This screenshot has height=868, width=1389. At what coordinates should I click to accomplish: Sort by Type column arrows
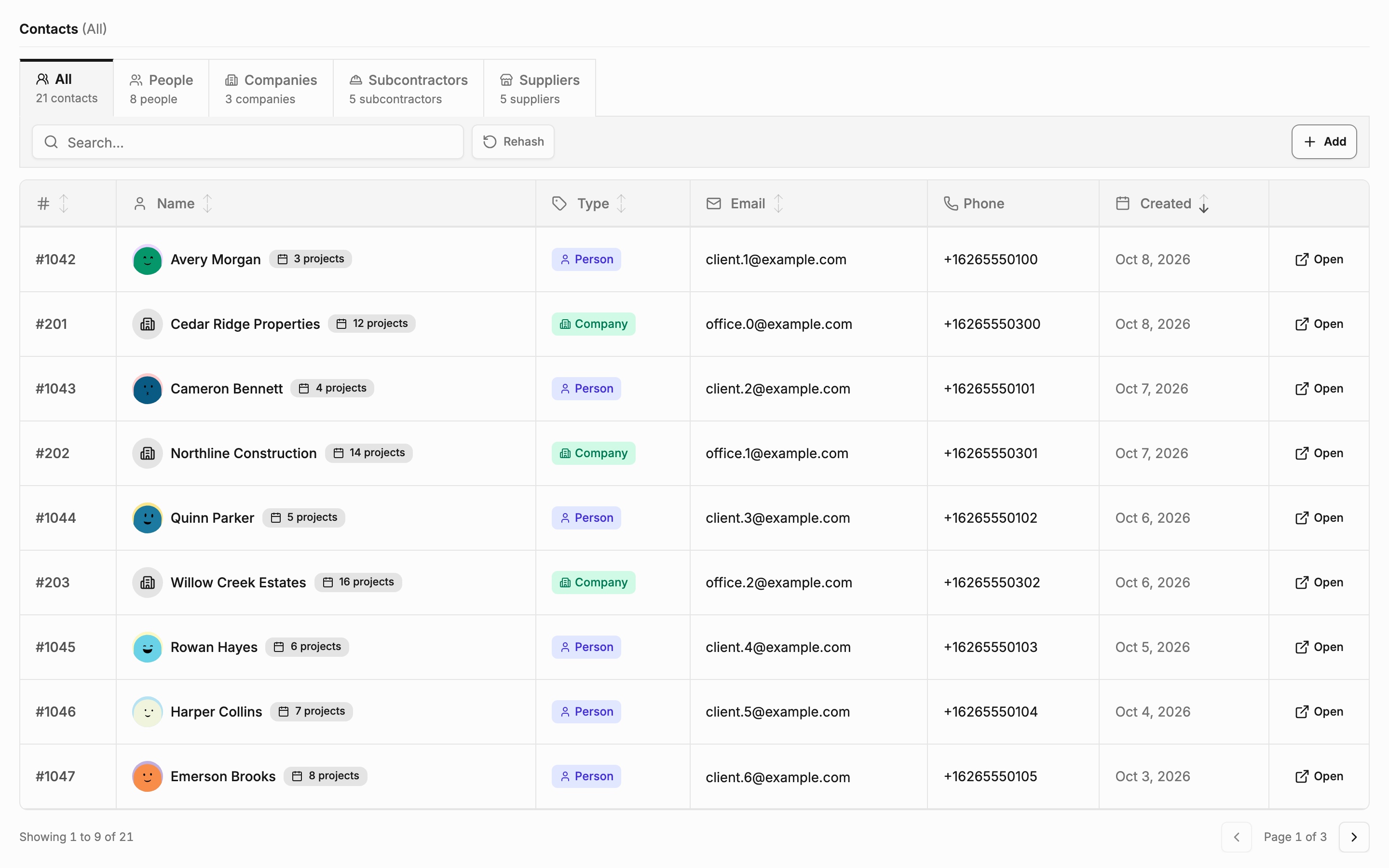pyautogui.click(x=621, y=203)
